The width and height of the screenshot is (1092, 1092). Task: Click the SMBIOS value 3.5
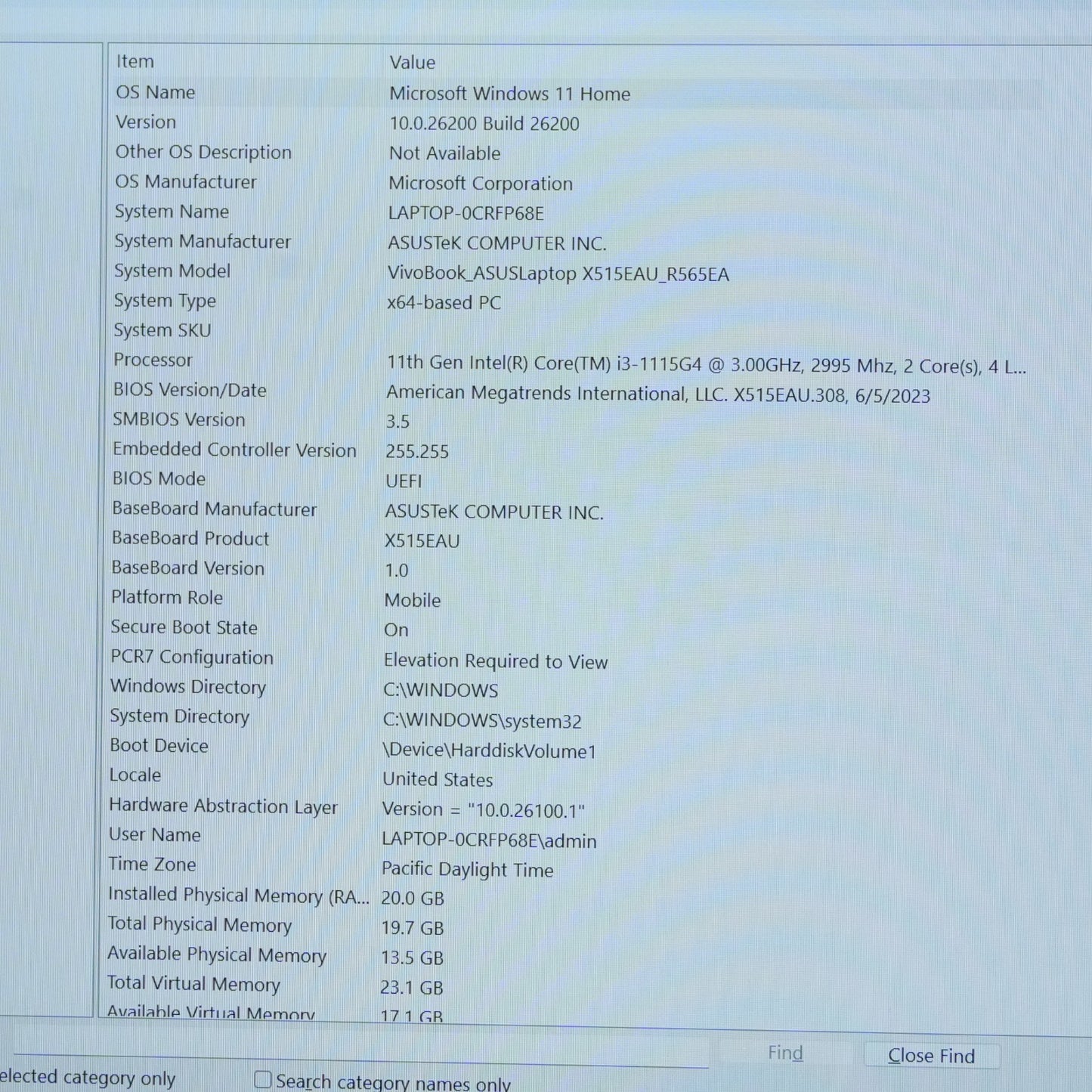(398, 422)
